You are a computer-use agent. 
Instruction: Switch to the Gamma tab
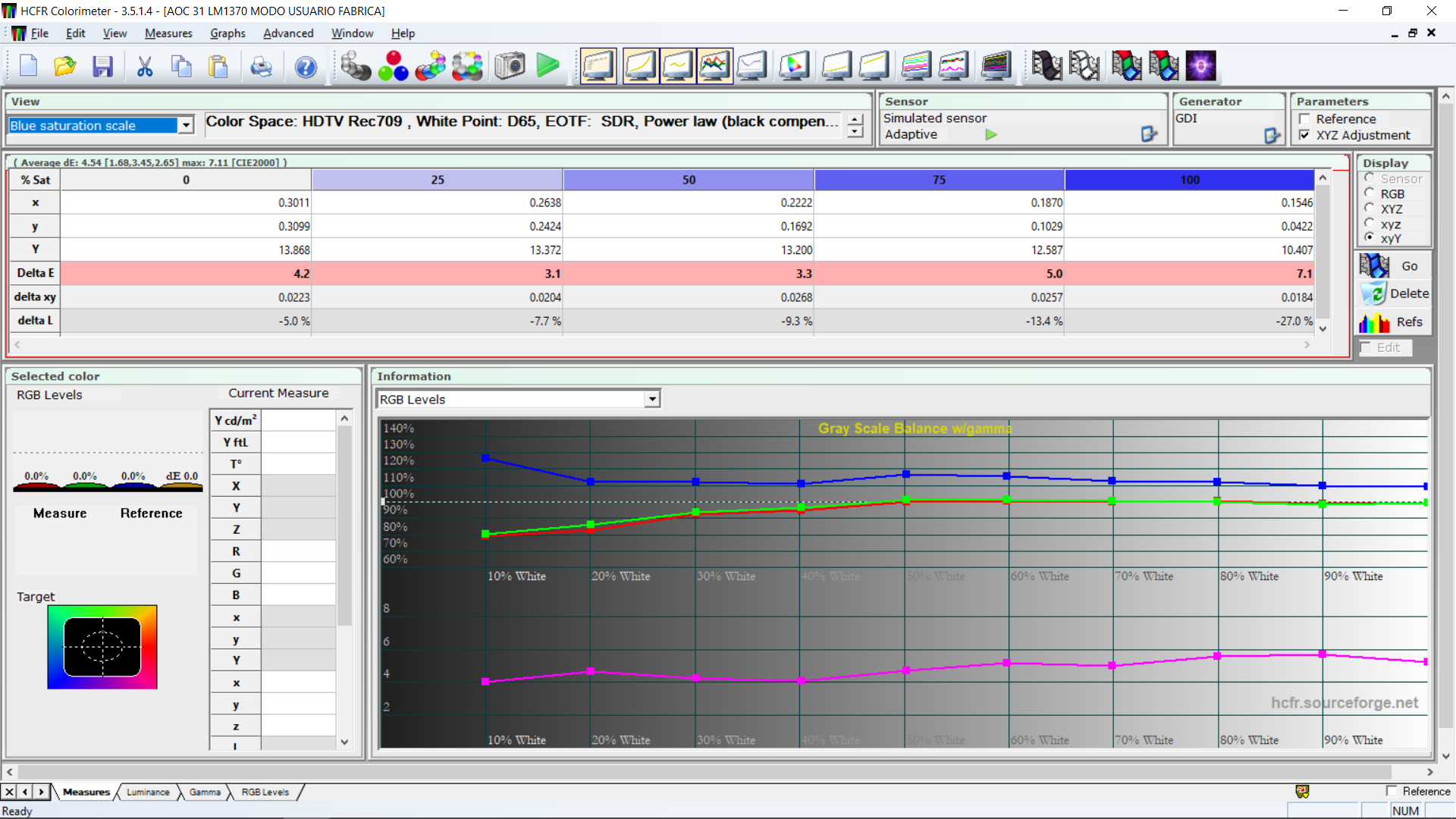pos(205,792)
